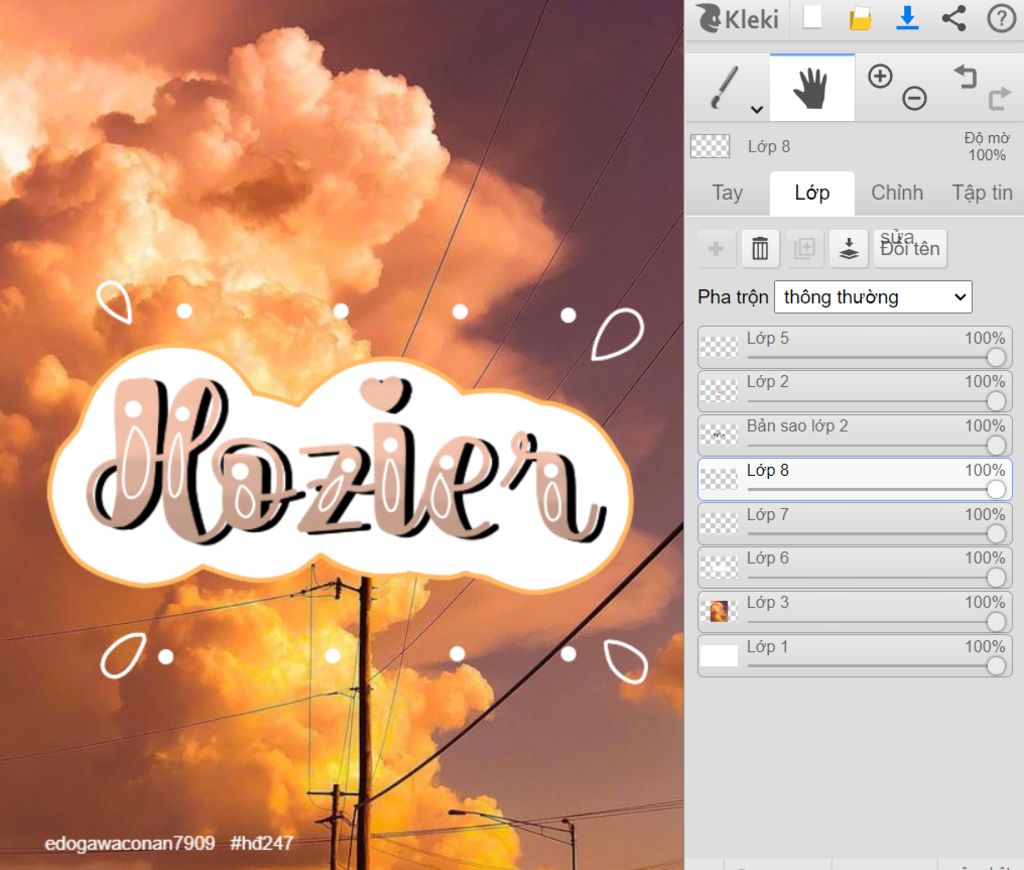Select the brush tool
1024x870 pixels.
[x=724, y=88]
